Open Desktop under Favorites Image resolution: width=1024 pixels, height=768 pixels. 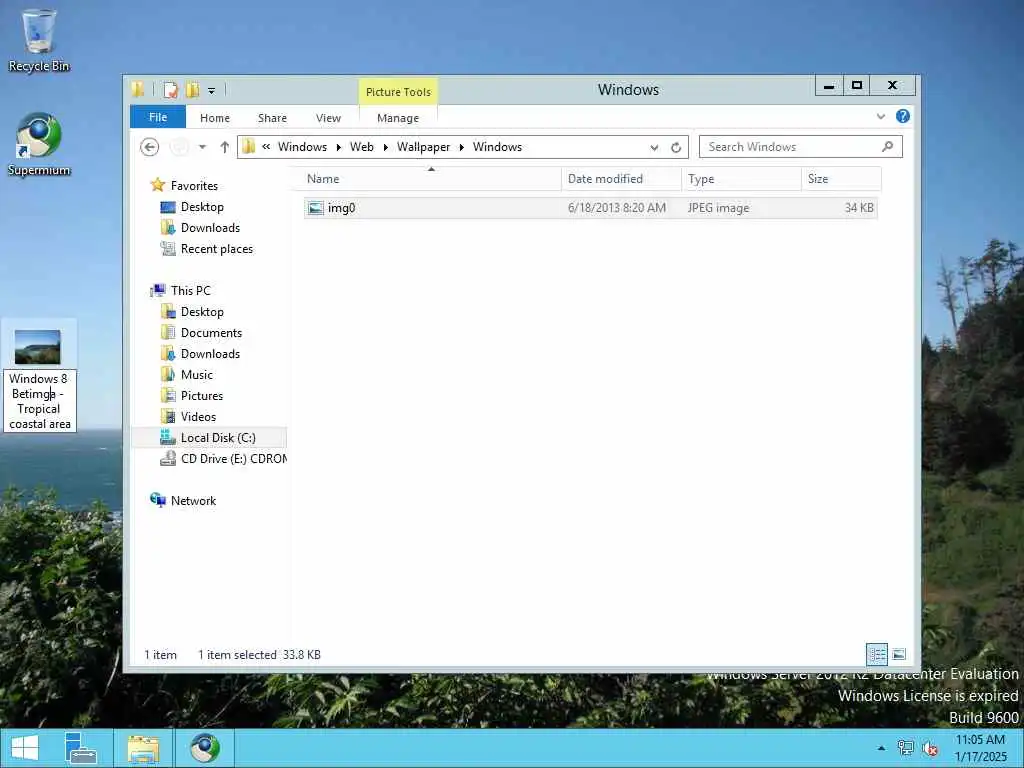pos(202,207)
